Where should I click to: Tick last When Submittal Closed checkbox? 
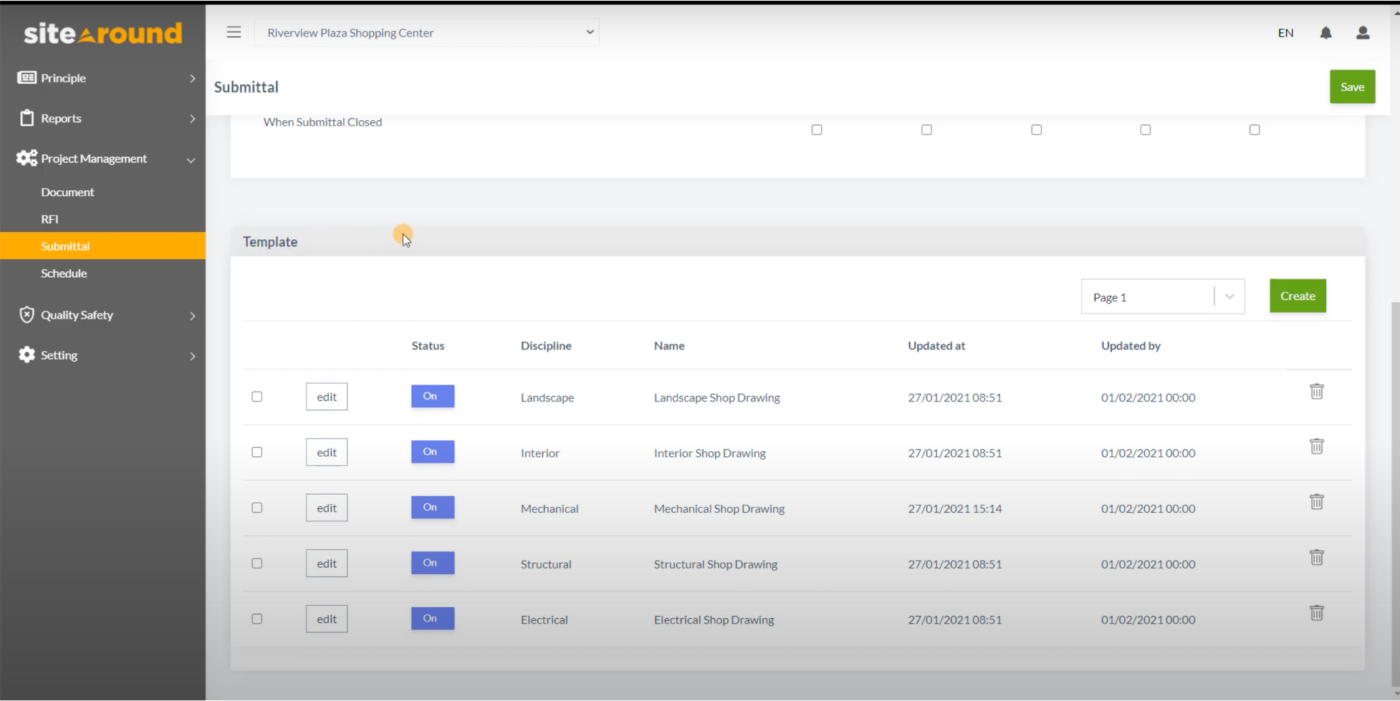pyautogui.click(x=1255, y=130)
